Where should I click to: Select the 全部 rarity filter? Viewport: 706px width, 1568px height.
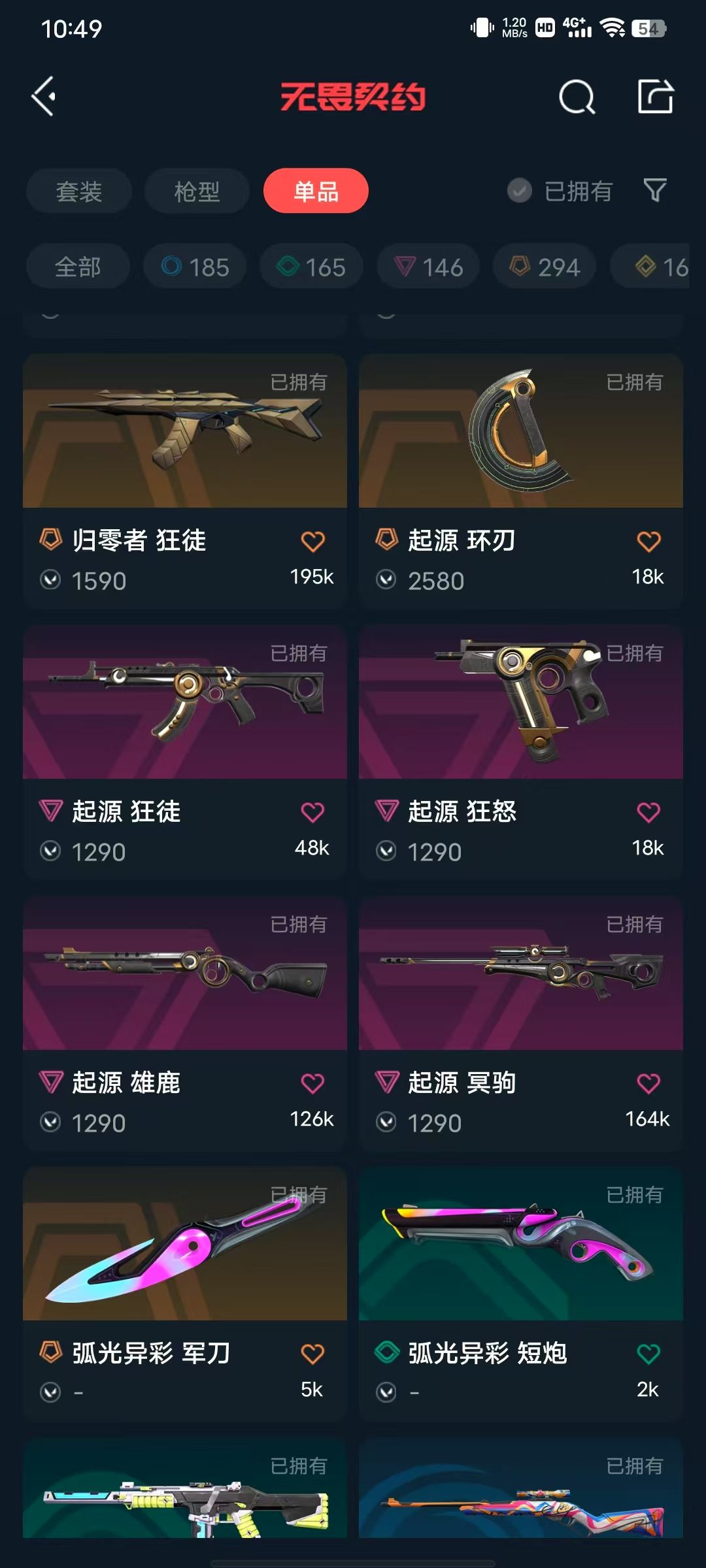click(x=78, y=267)
